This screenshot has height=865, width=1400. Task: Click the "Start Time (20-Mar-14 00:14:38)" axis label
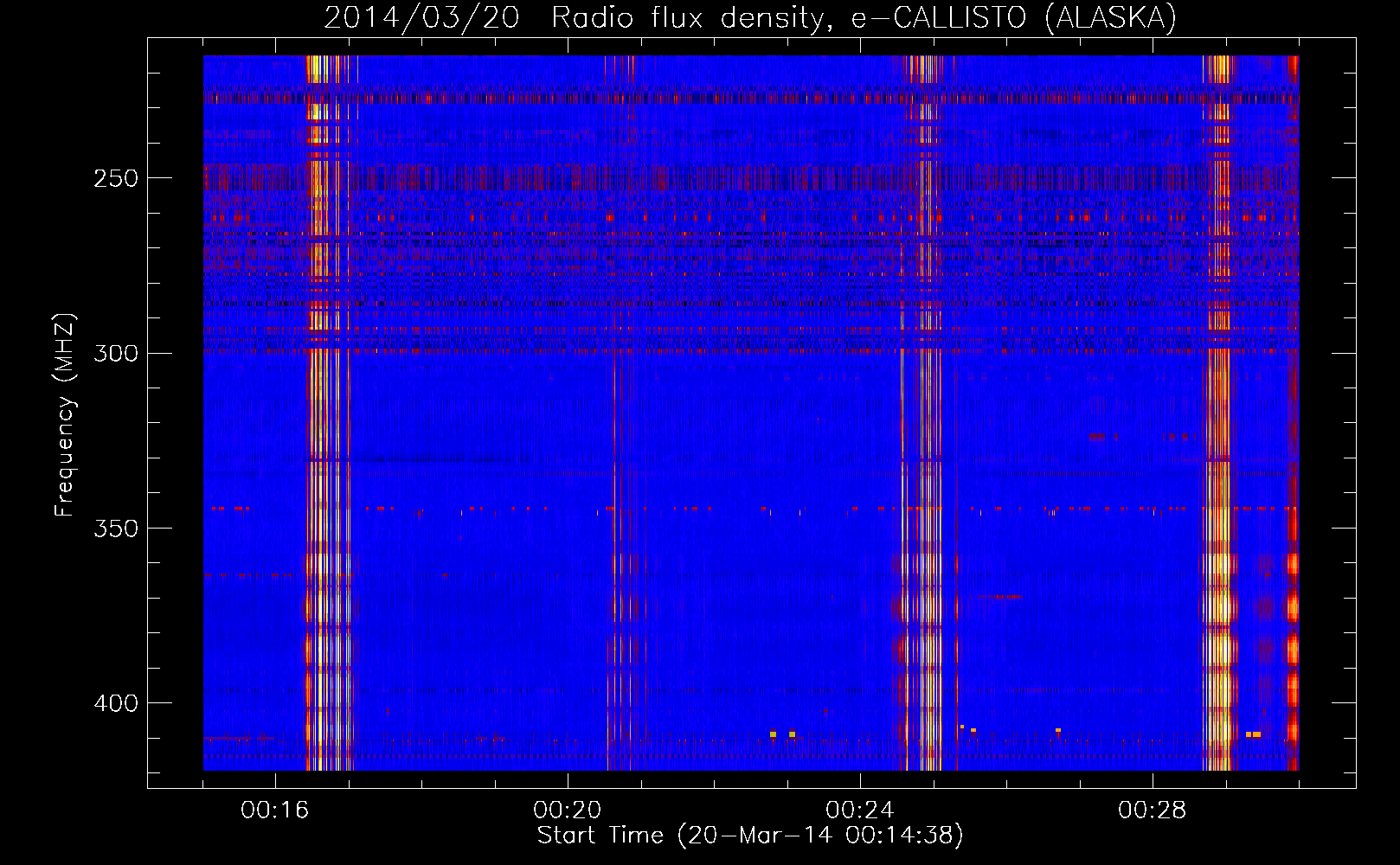pyautogui.click(x=750, y=836)
